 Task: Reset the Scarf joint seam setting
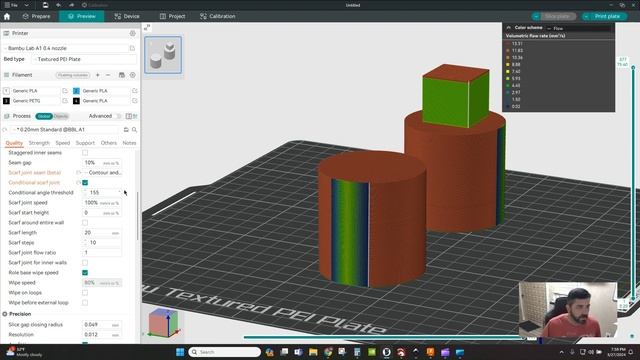[78, 173]
